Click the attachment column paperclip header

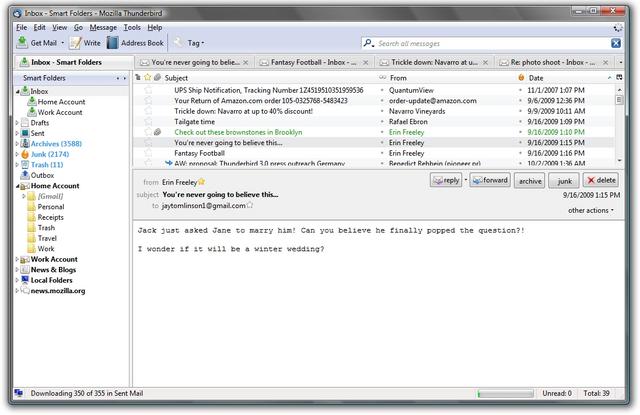tap(157, 78)
